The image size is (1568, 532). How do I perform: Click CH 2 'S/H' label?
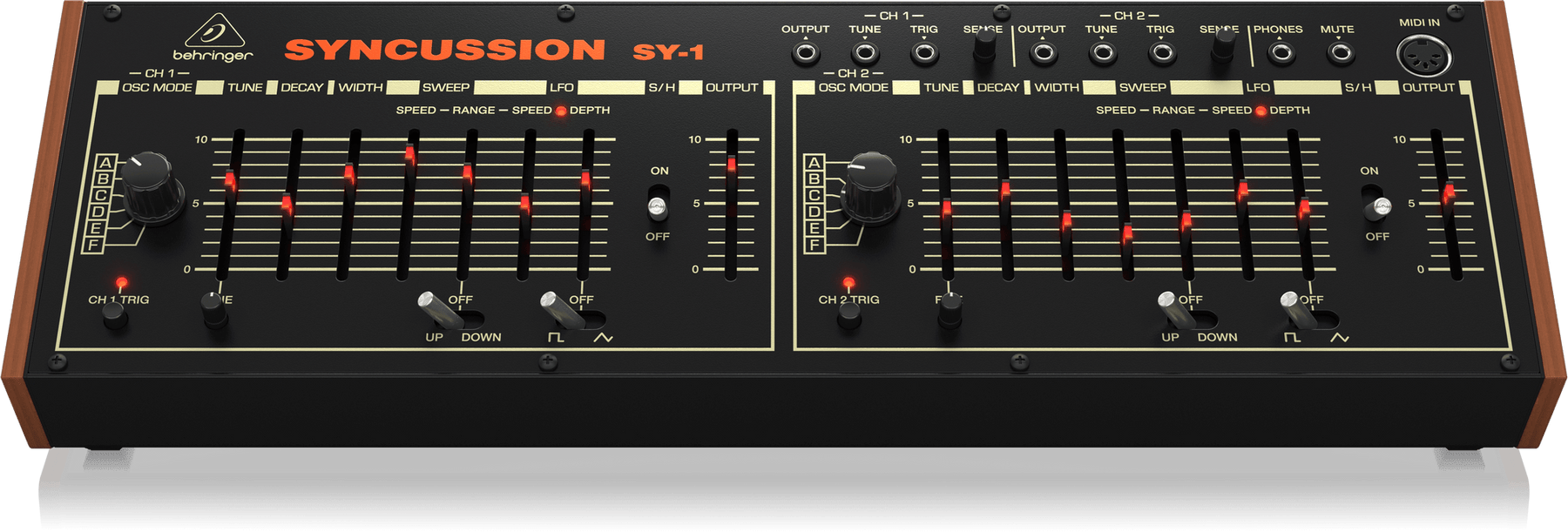(x=1358, y=88)
